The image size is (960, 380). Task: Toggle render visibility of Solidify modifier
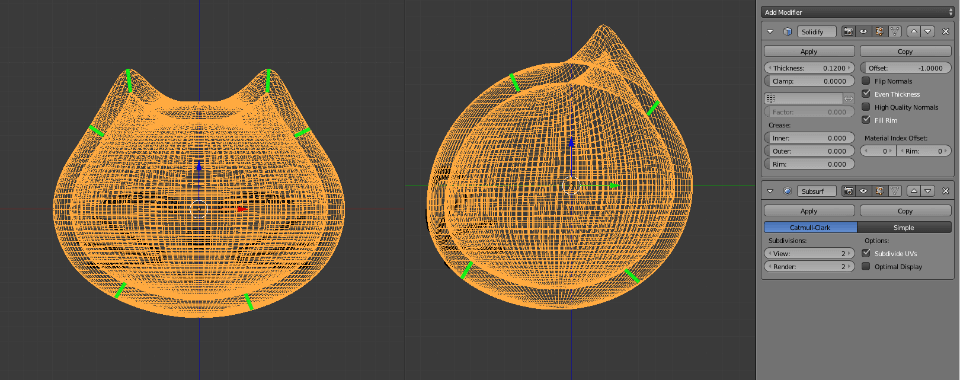(x=849, y=31)
